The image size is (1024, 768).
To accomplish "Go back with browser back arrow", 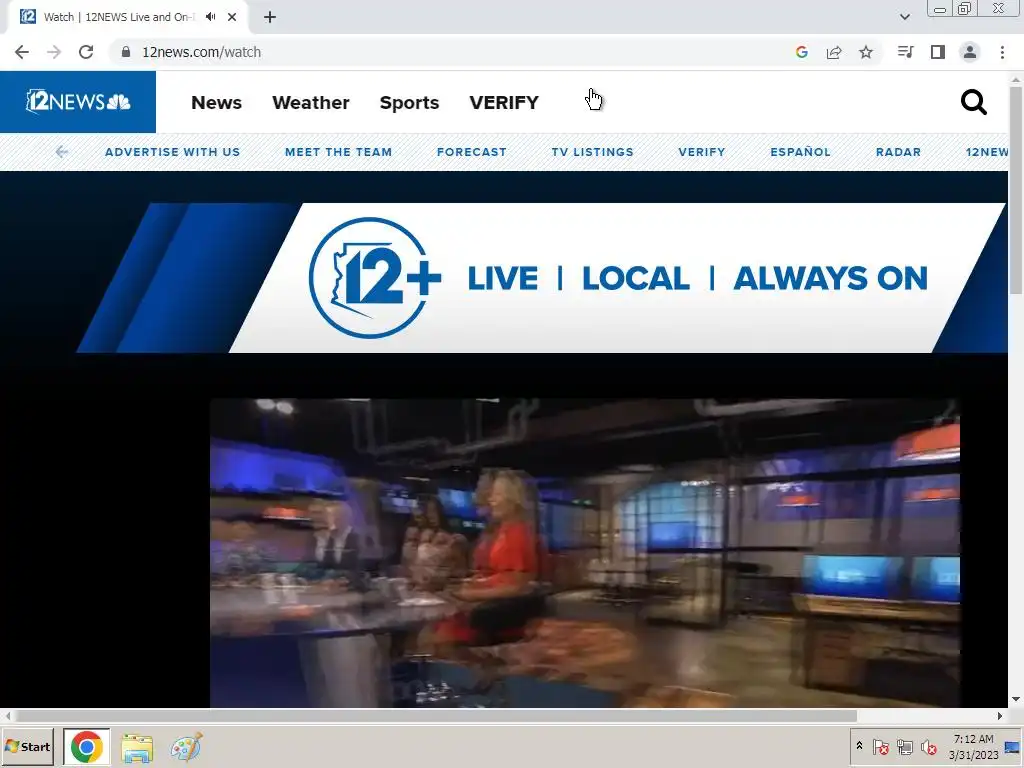I will tap(22, 52).
